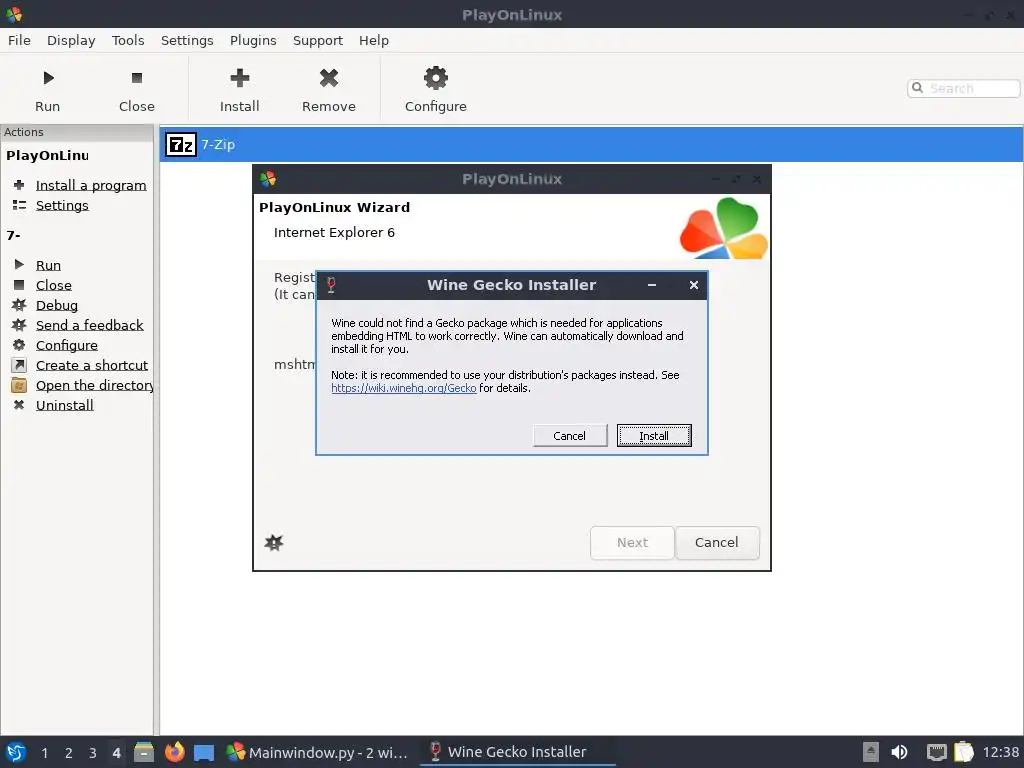The width and height of the screenshot is (1024, 768).
Task: Open the File menu
Action: point(19,40)
